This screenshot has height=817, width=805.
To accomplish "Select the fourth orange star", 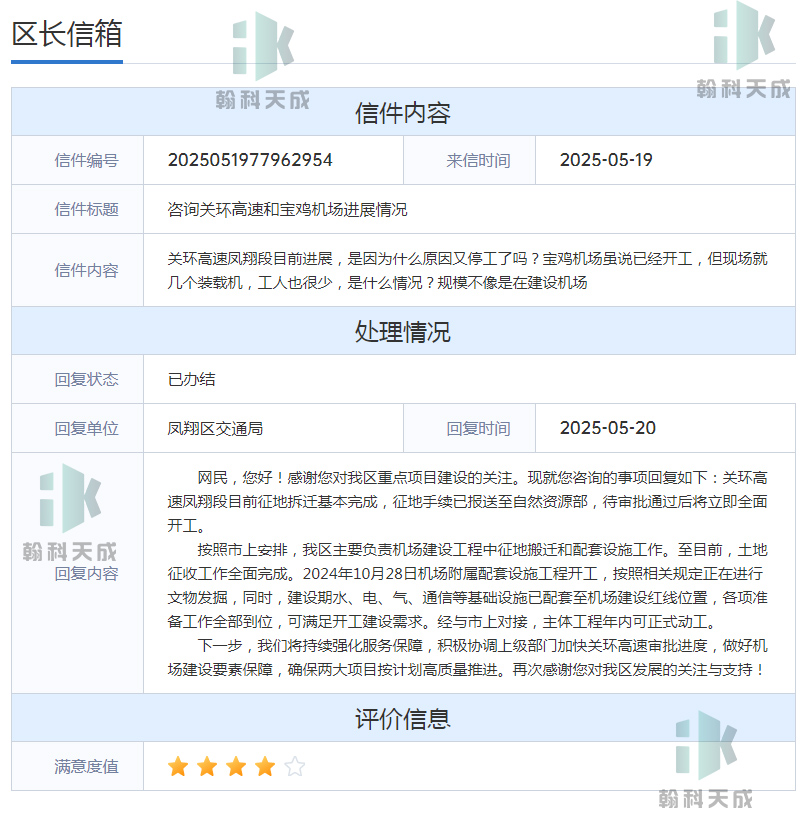I will (265, 765).
